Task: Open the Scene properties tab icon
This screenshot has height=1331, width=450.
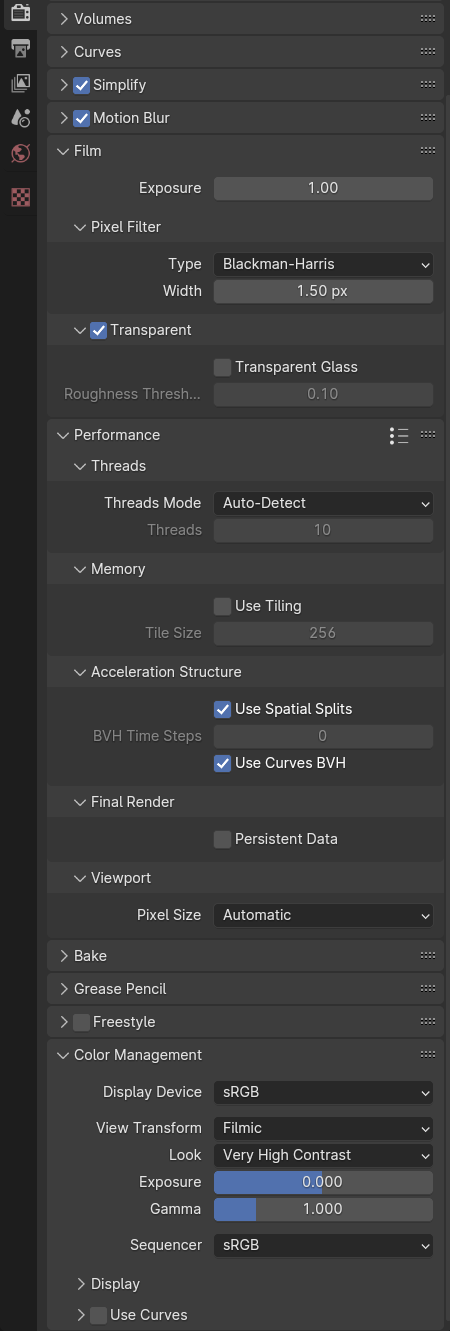Action: tap(20, 118)
